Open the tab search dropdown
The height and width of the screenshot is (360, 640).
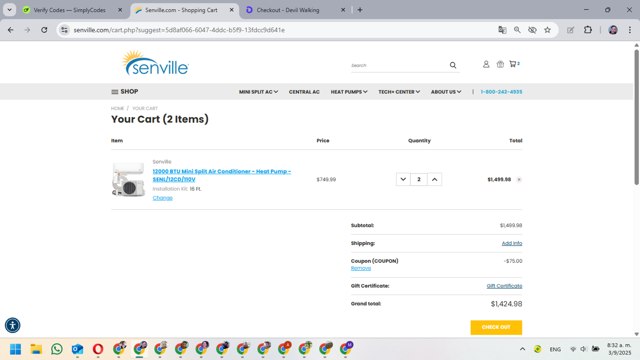(9, 10)
